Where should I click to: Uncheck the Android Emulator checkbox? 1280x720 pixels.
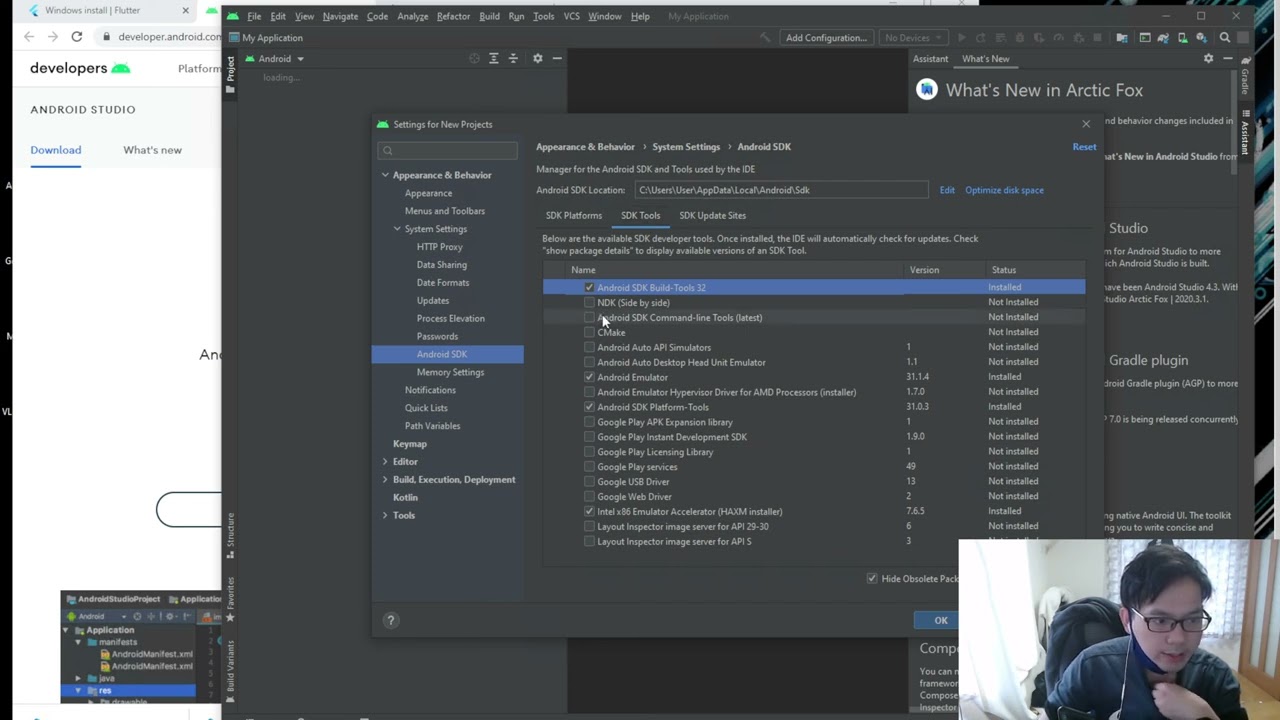(589, 377)
